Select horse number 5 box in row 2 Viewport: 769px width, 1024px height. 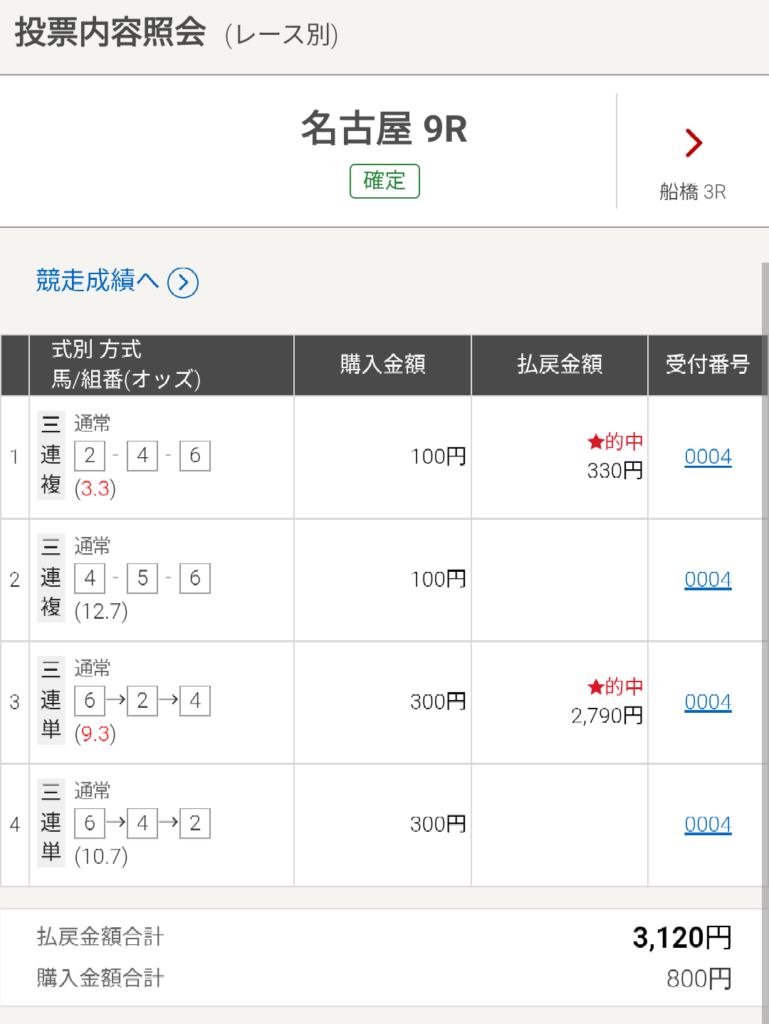(142, 579)
